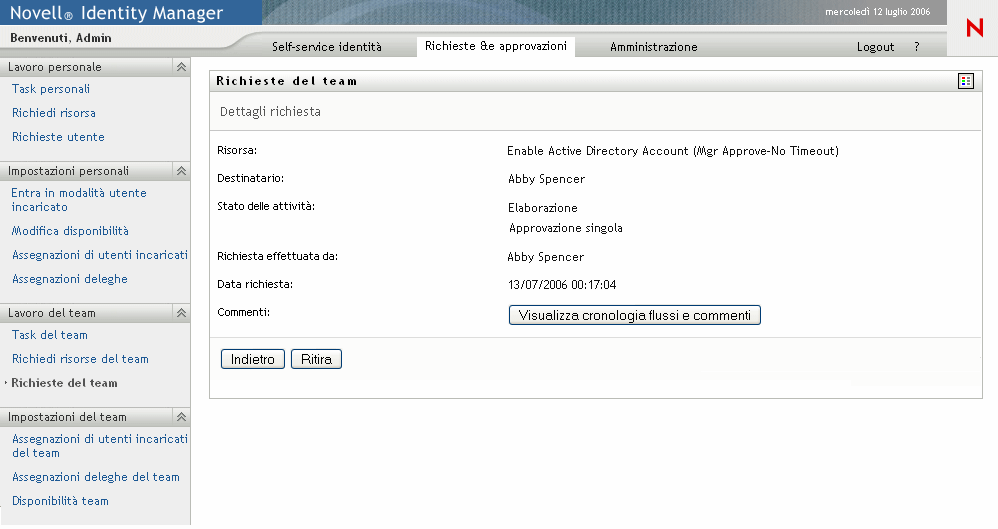The width and height of the screenshot is (998, 529).
Task: Click the Novell N logo icon
Action: (974, 28)
